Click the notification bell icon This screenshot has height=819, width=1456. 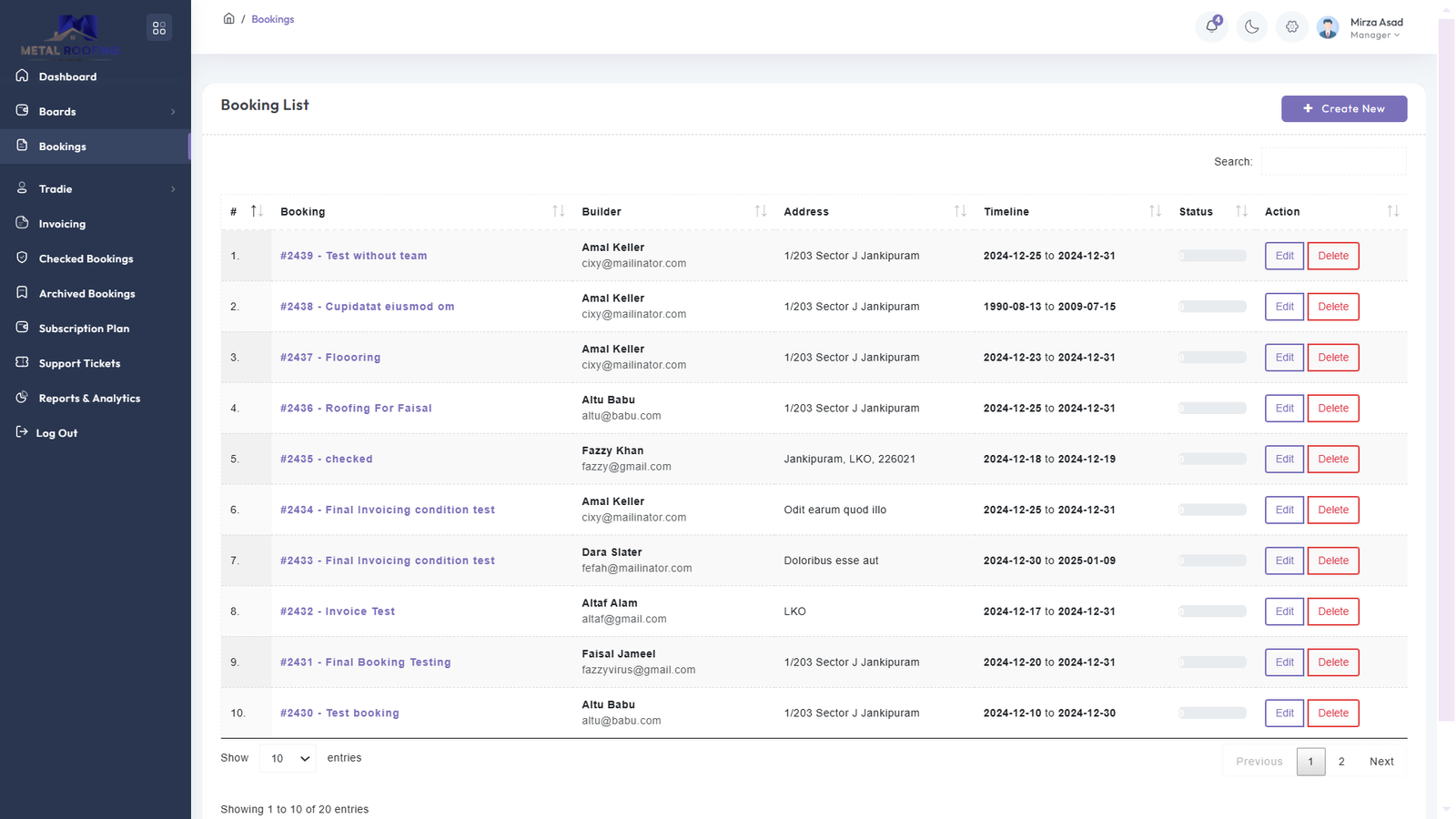point(1211,26)
